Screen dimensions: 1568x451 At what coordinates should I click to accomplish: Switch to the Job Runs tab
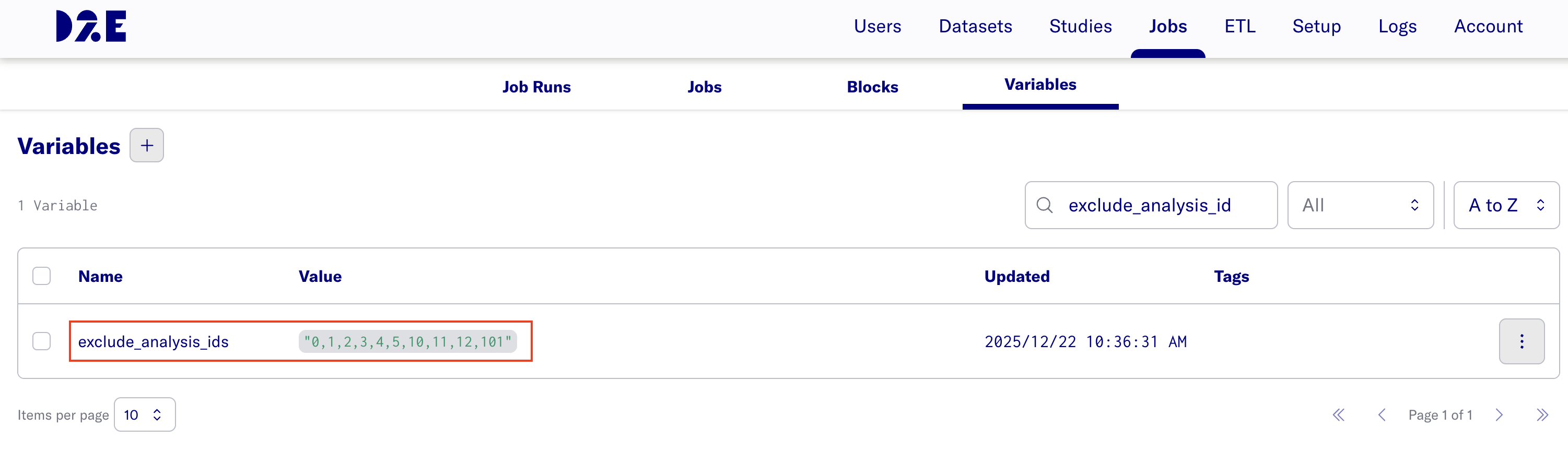[x=536, y=87]
